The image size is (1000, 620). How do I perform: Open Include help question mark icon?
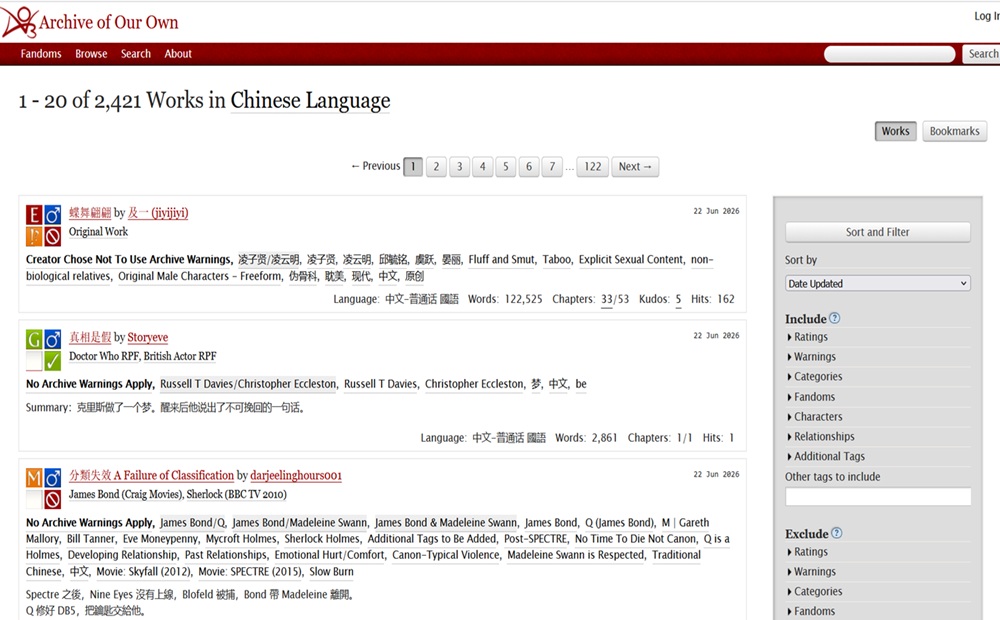click(834, 318)
